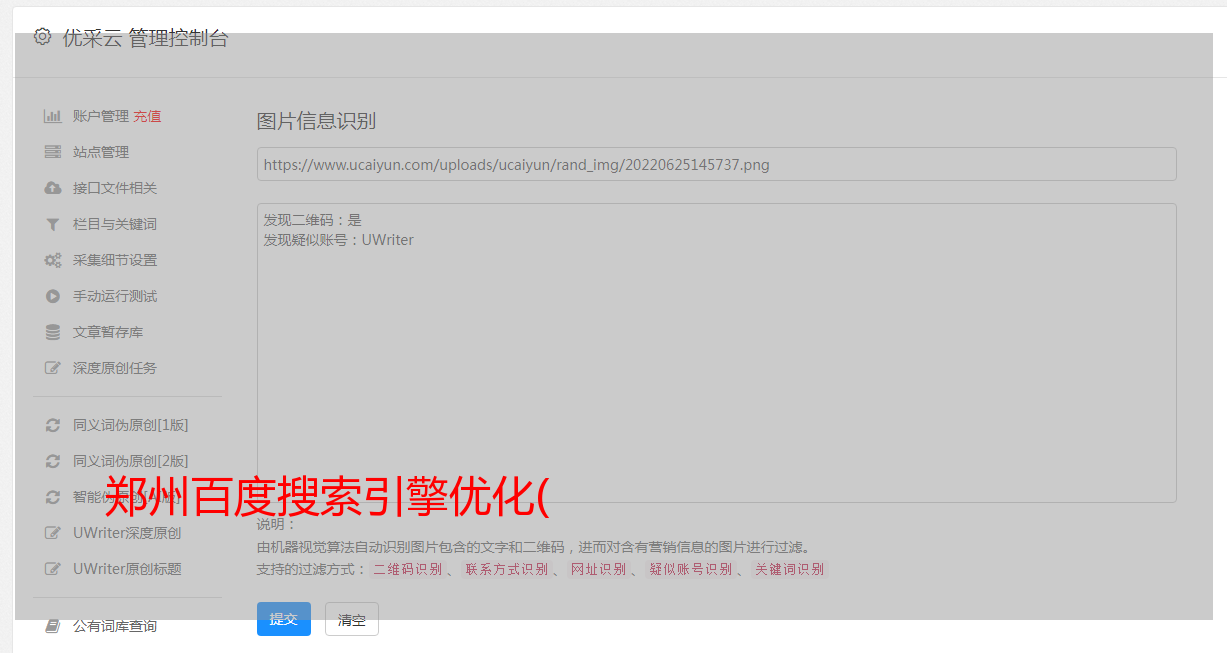Click the gears icon for 采集细节设置
Viewport: 1227px width, 653px height.
click(53, 260)
